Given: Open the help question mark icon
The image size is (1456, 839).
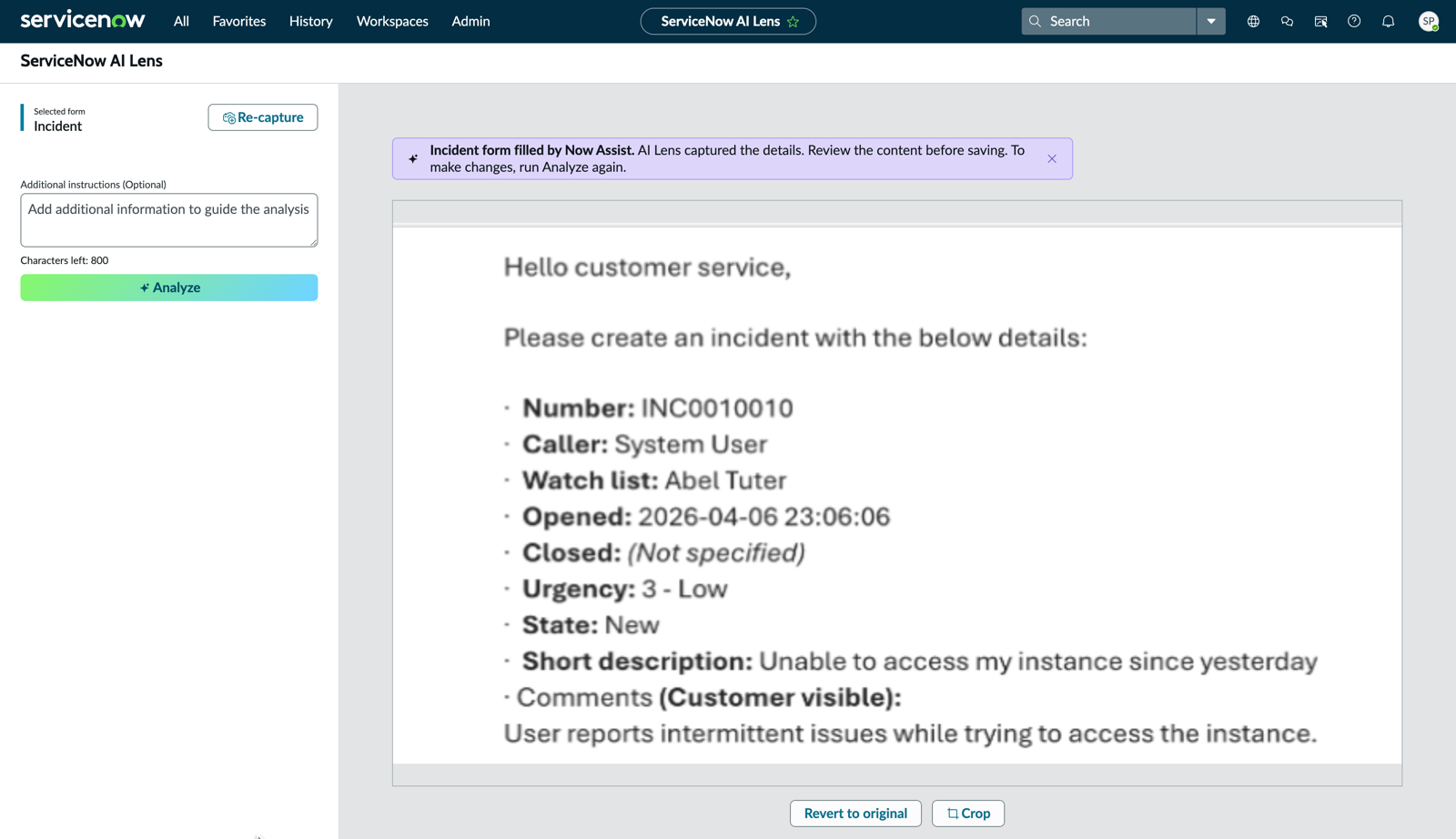Looking at the screenshot, I should click(1354, 21).
